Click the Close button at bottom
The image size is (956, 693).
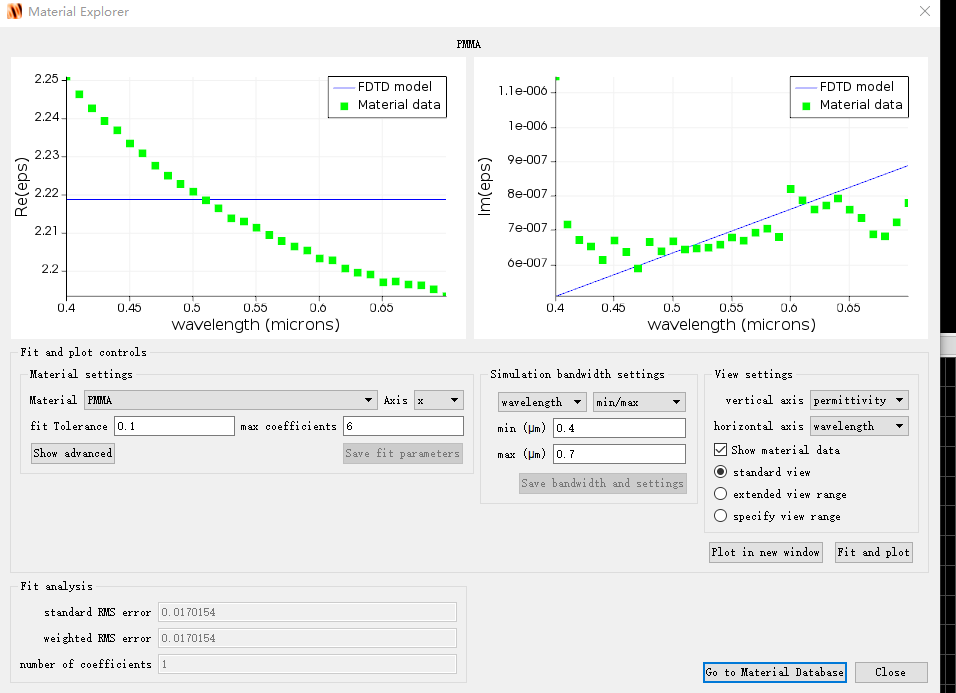coord(891,672)
